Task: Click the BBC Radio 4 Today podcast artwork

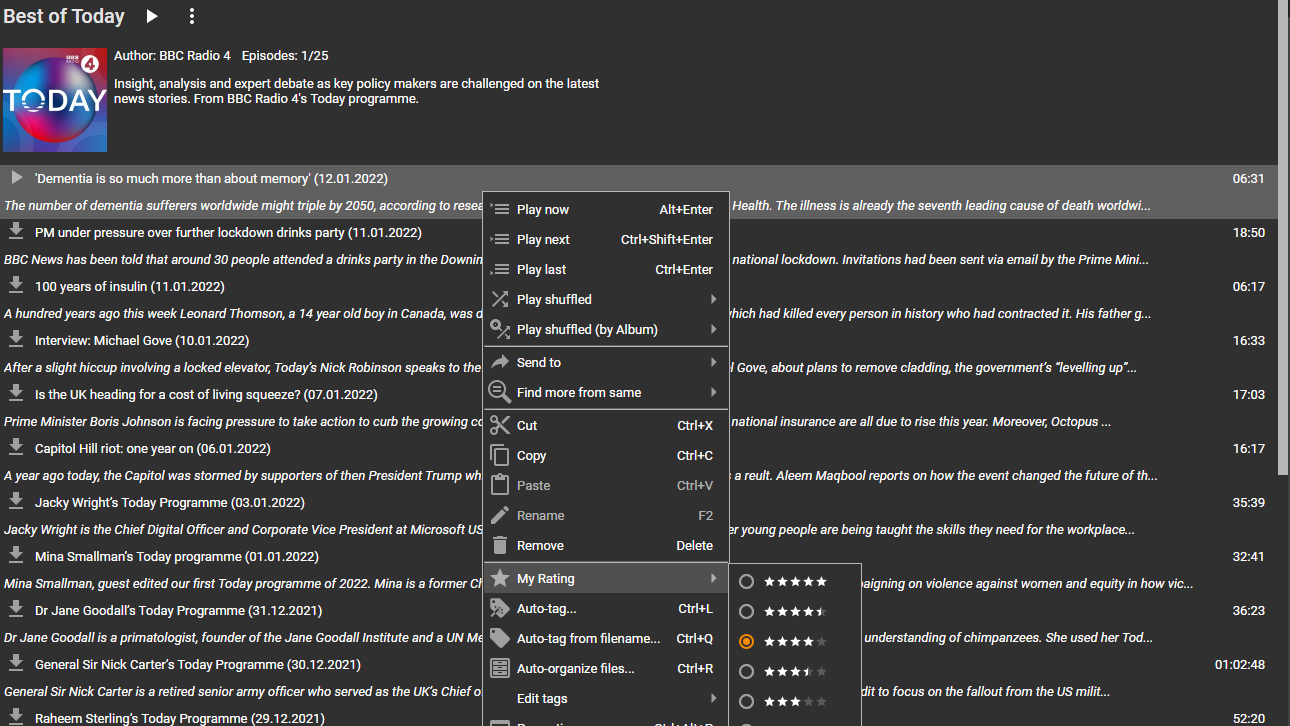Action: click(55, 100)
